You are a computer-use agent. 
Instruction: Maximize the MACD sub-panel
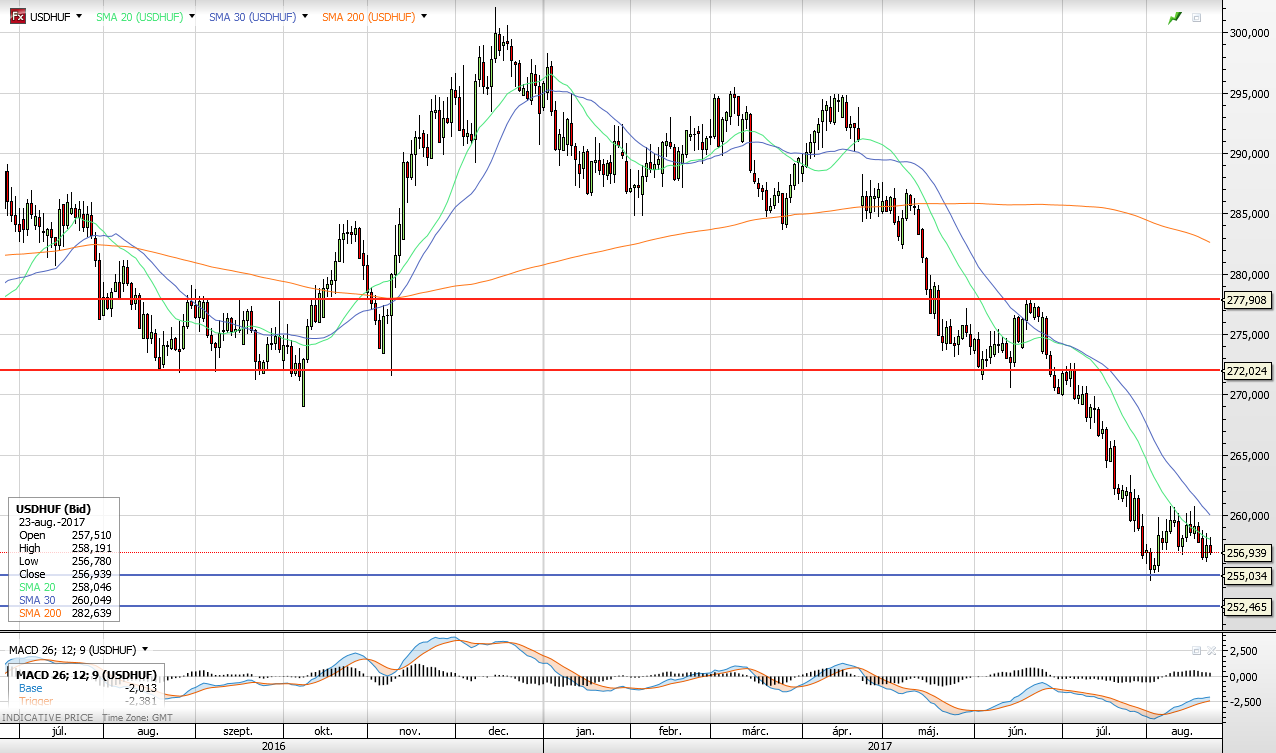coord(1197,650)
